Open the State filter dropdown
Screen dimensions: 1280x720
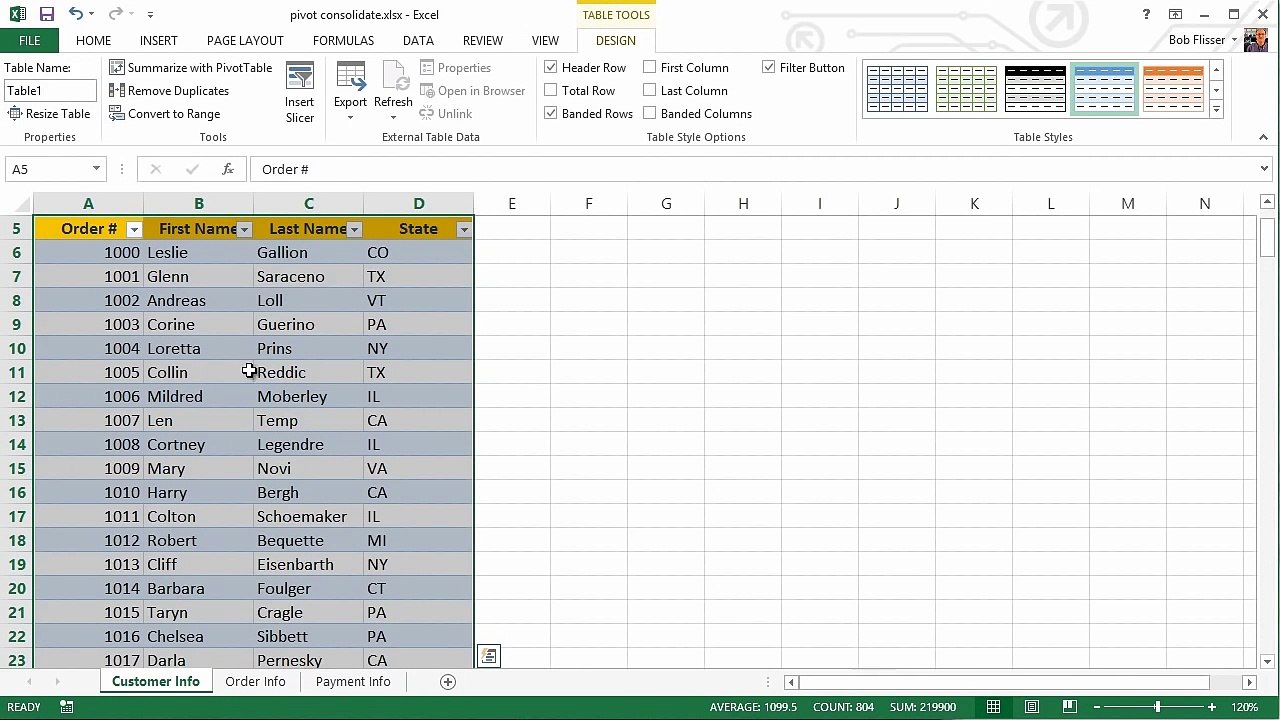464,229
